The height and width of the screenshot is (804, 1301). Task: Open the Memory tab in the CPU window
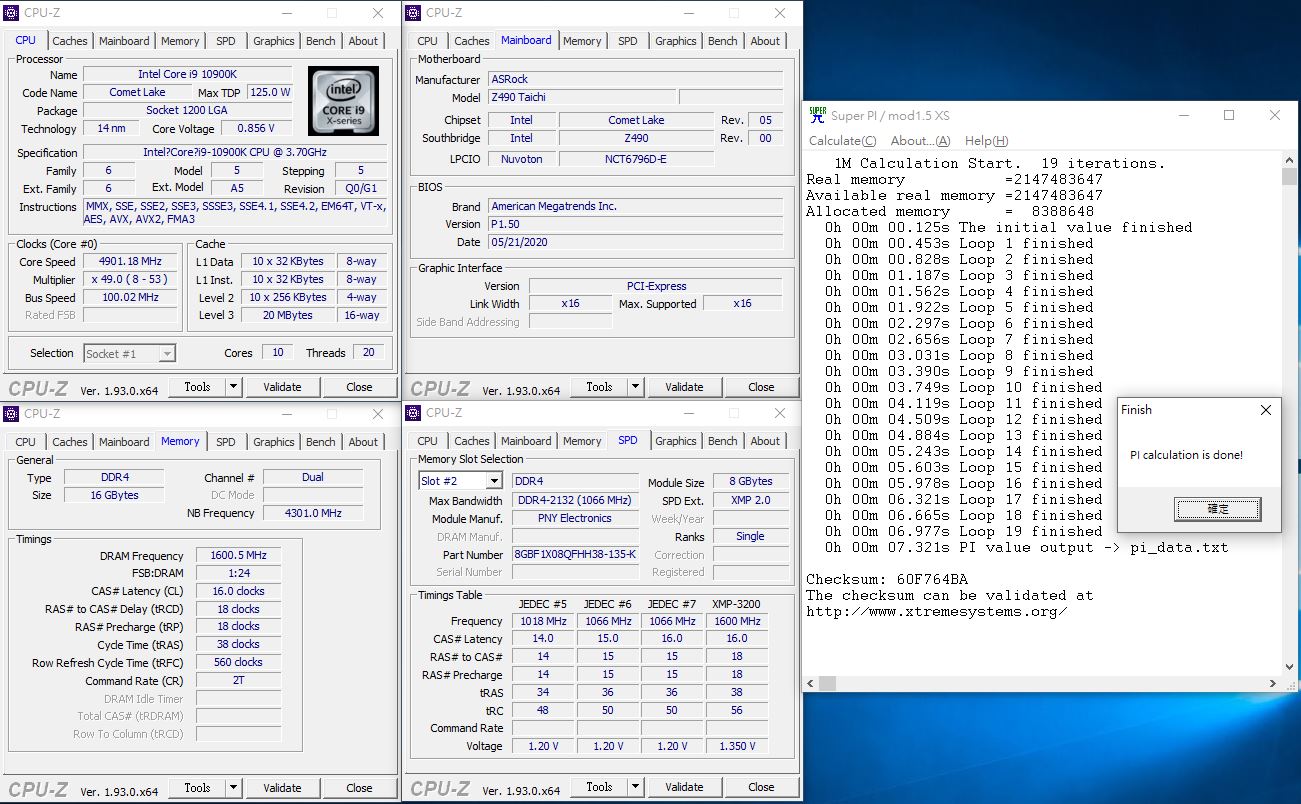[x=180, y=41]
